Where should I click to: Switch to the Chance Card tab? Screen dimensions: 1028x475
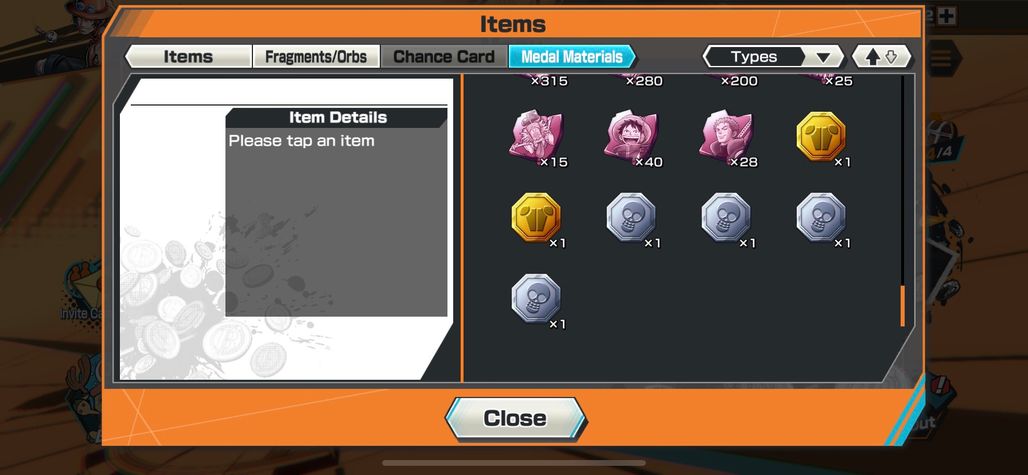click(444, 57)
